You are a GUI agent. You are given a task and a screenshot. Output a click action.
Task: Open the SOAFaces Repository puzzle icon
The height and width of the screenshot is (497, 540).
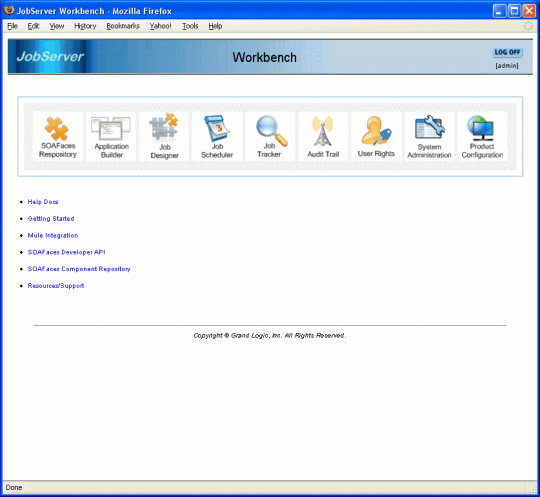[57, 129]
